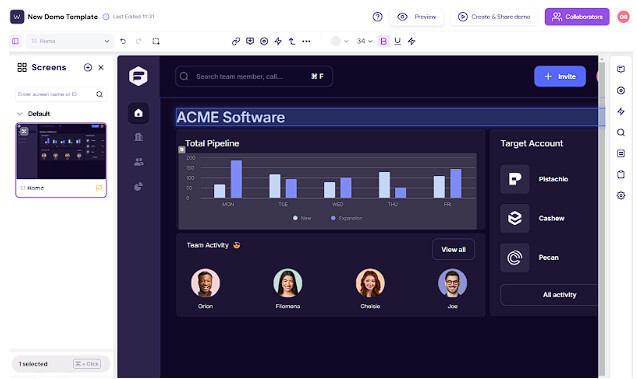Open the list icon in right sidebar
The width and height of the screenshot is (637, 379).
[x=621, y=154]
